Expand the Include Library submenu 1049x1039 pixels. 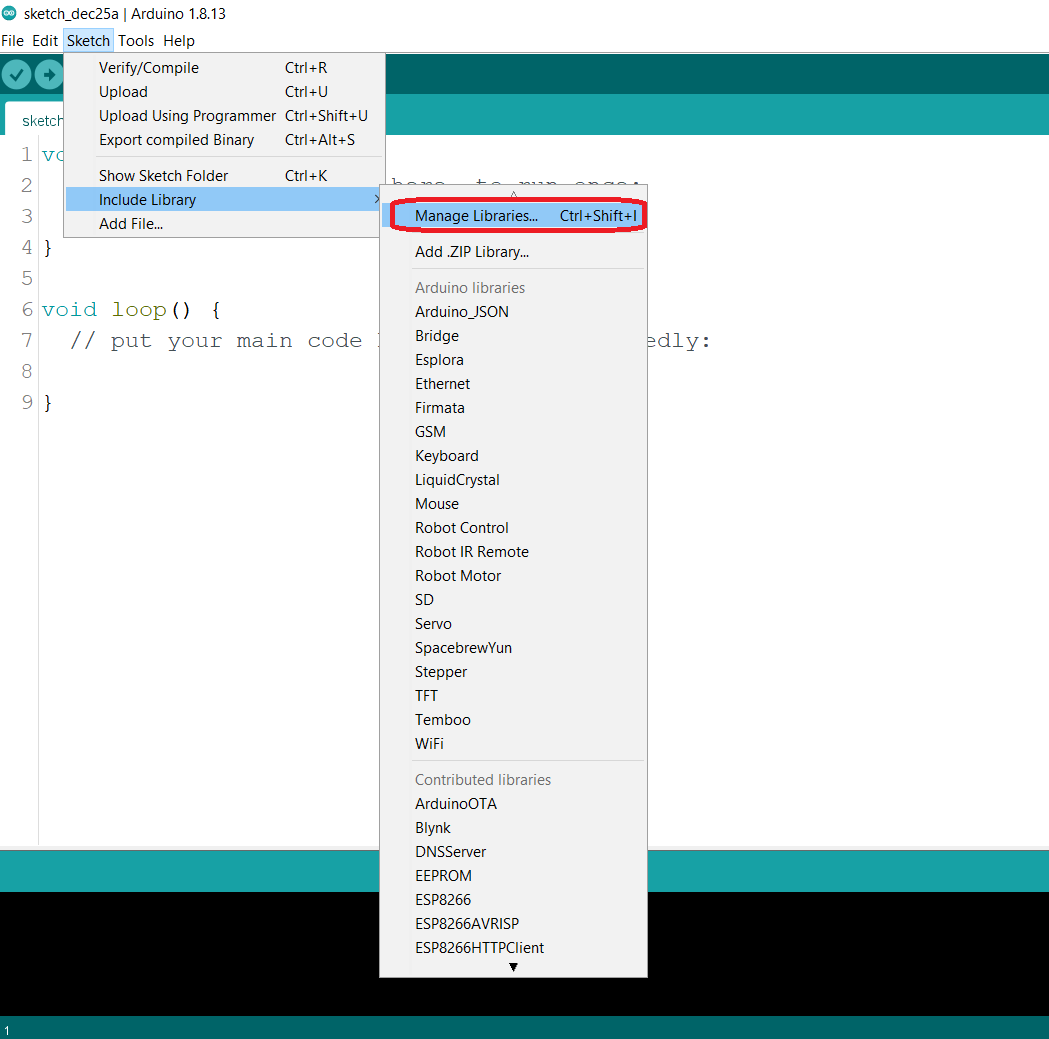click(x=224, y=199)
